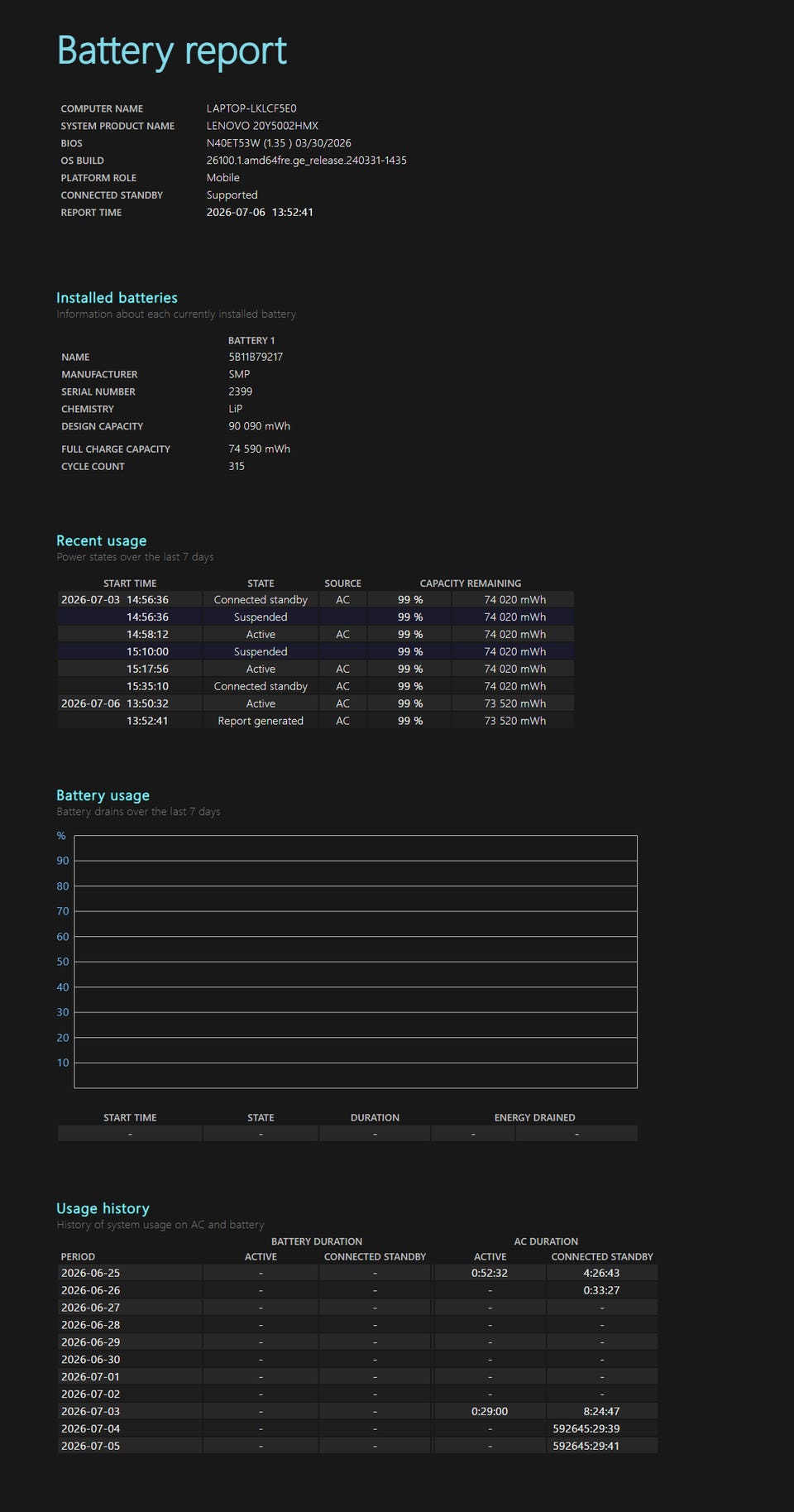Select period 2026-06-28
This screenshot has width=794, height=1512.
pyautogui.click(x=91, y=1326)
